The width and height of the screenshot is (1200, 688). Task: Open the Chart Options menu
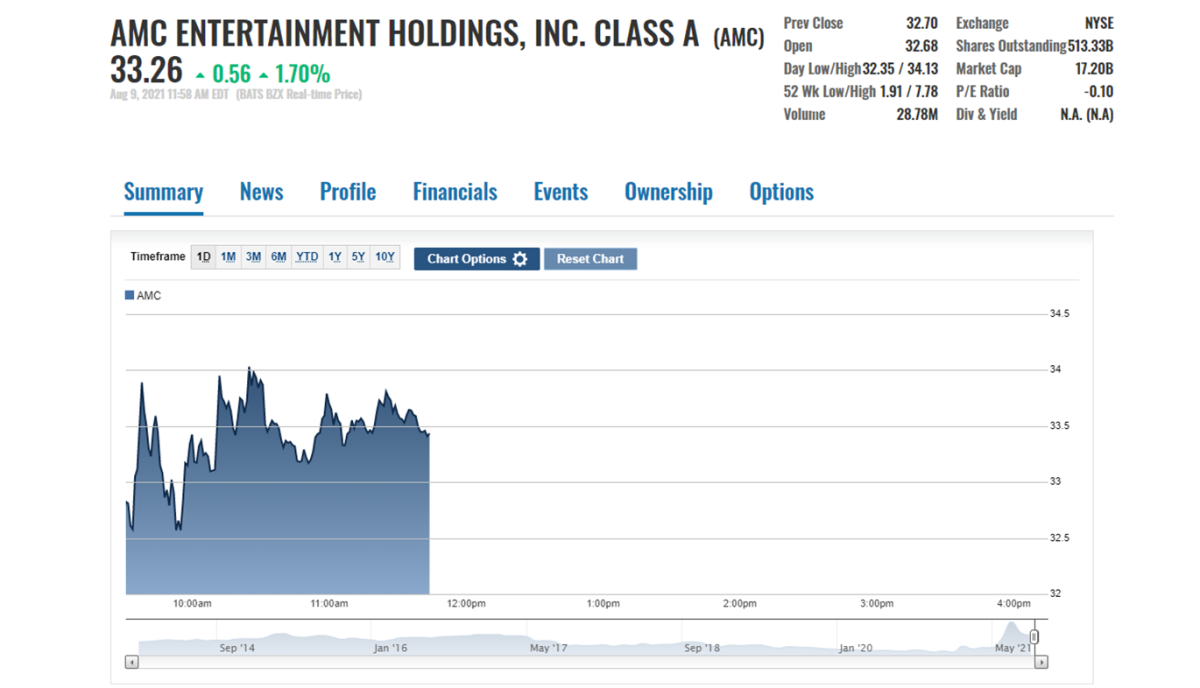[x=477, y=259]
